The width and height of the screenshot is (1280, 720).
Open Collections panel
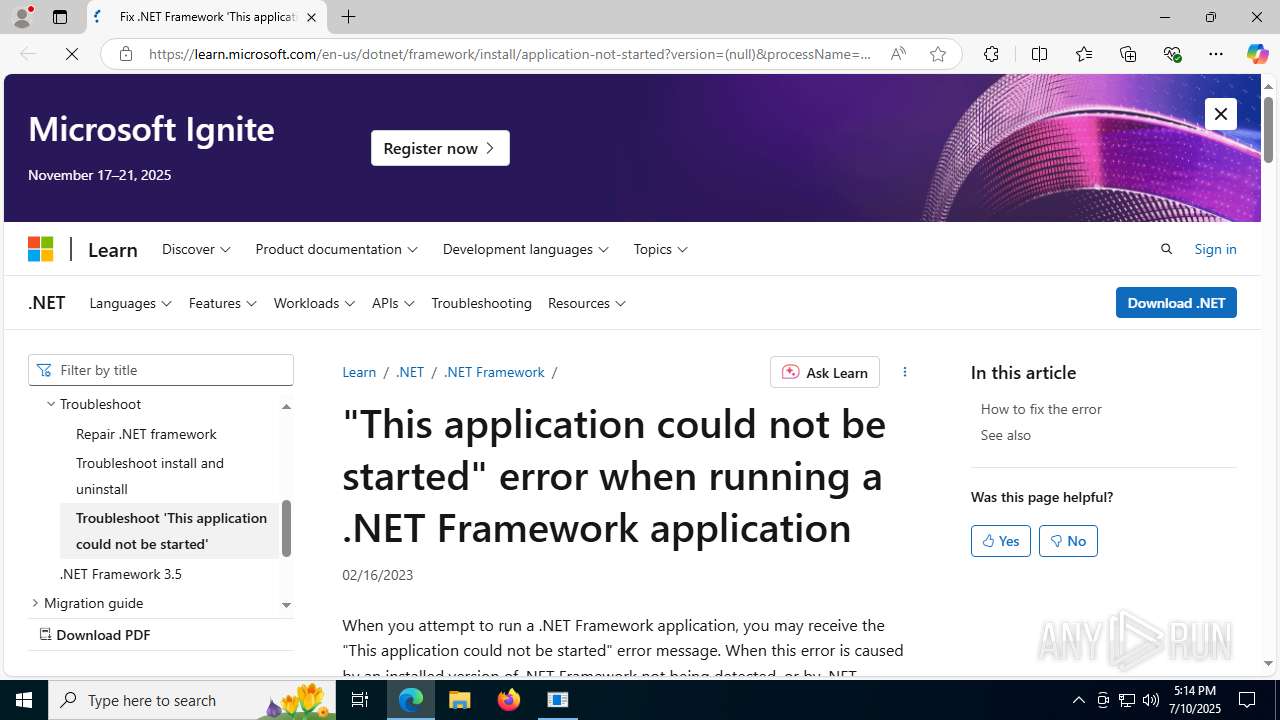click(1128, 54)
